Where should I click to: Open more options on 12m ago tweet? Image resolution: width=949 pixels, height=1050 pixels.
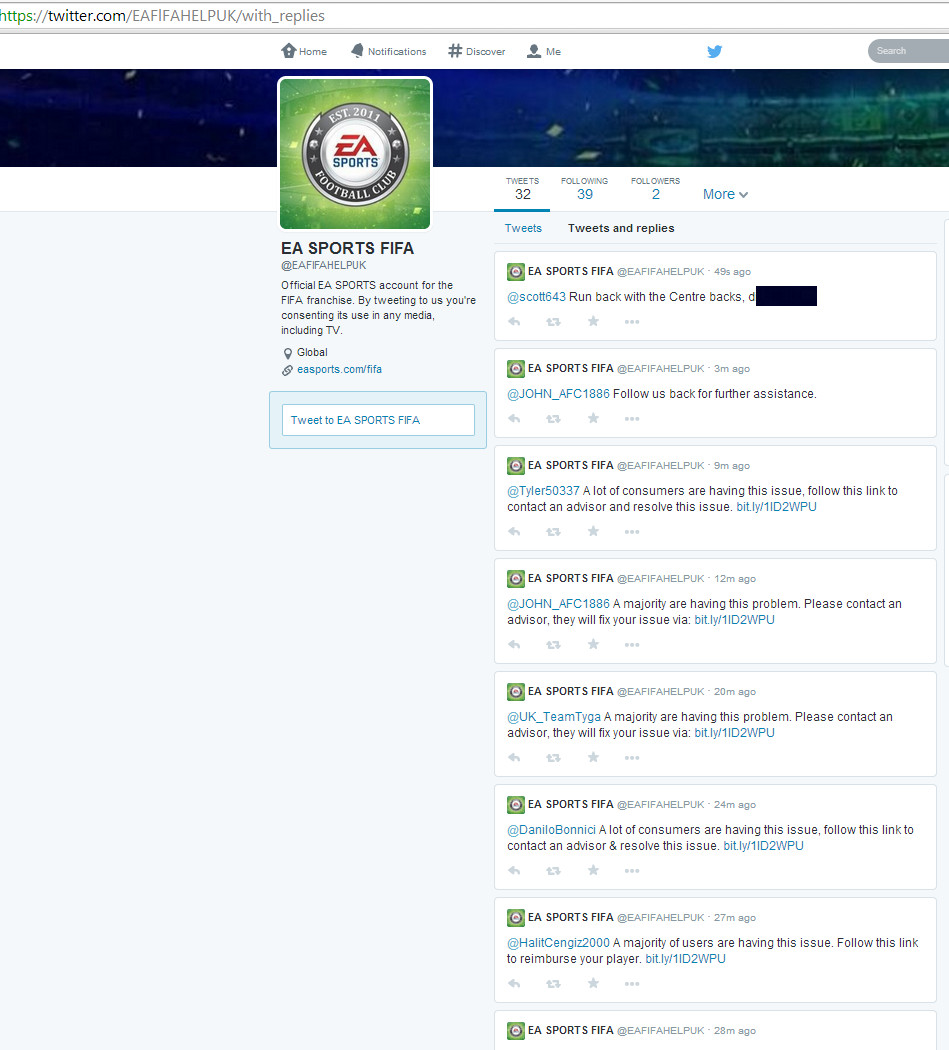point(632,646)
